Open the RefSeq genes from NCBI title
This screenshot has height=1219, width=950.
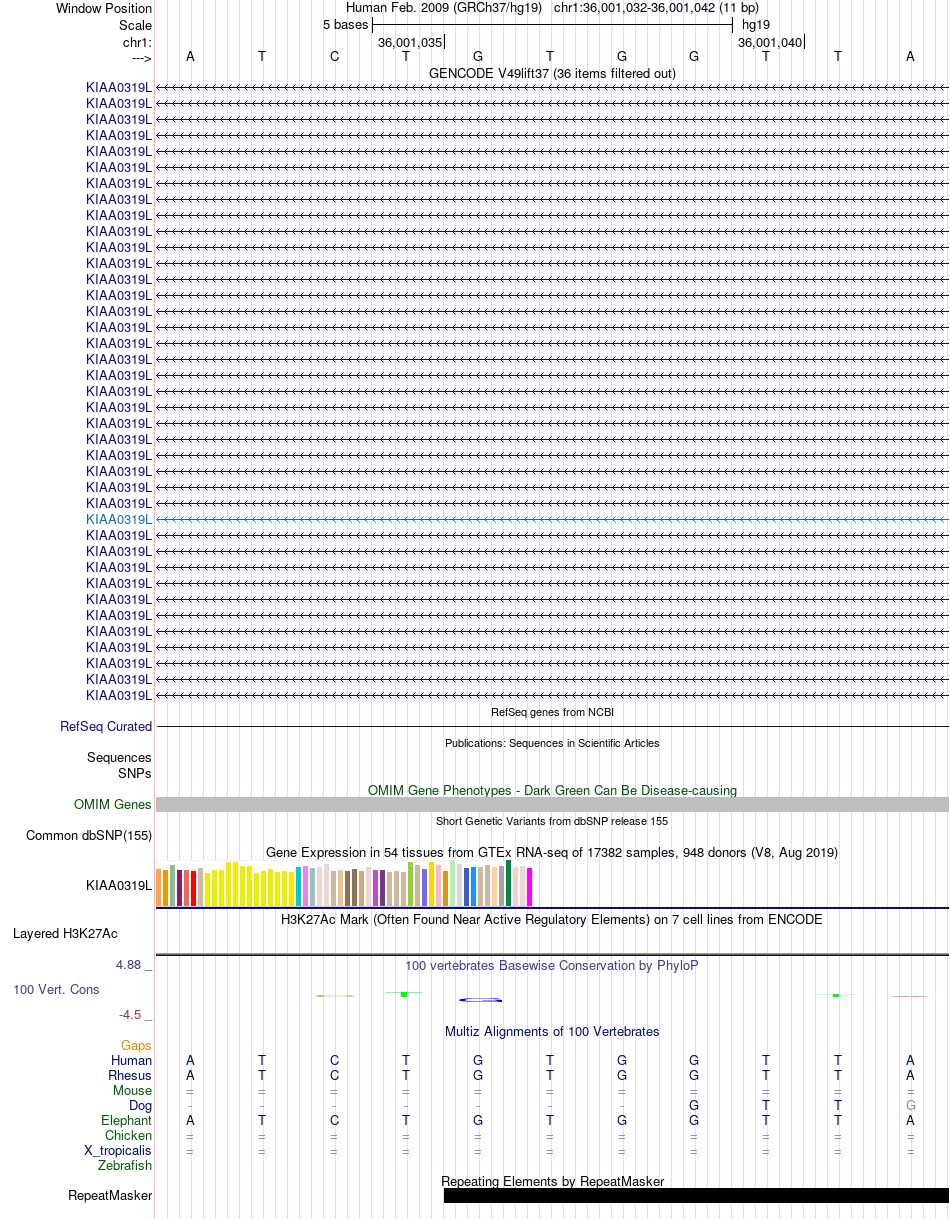click(552, 712)
